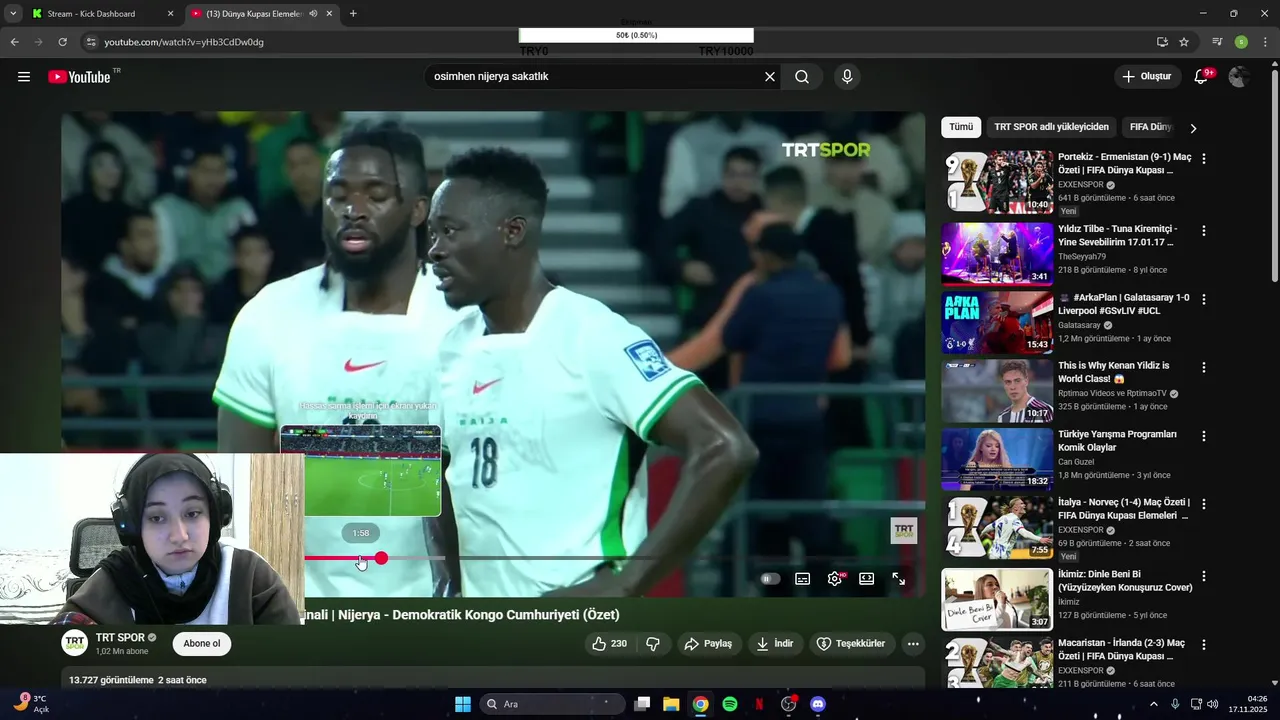Open the Windows Start menu
The height and width of the screenshot is (720, 1280).
(x=463, y=704)
